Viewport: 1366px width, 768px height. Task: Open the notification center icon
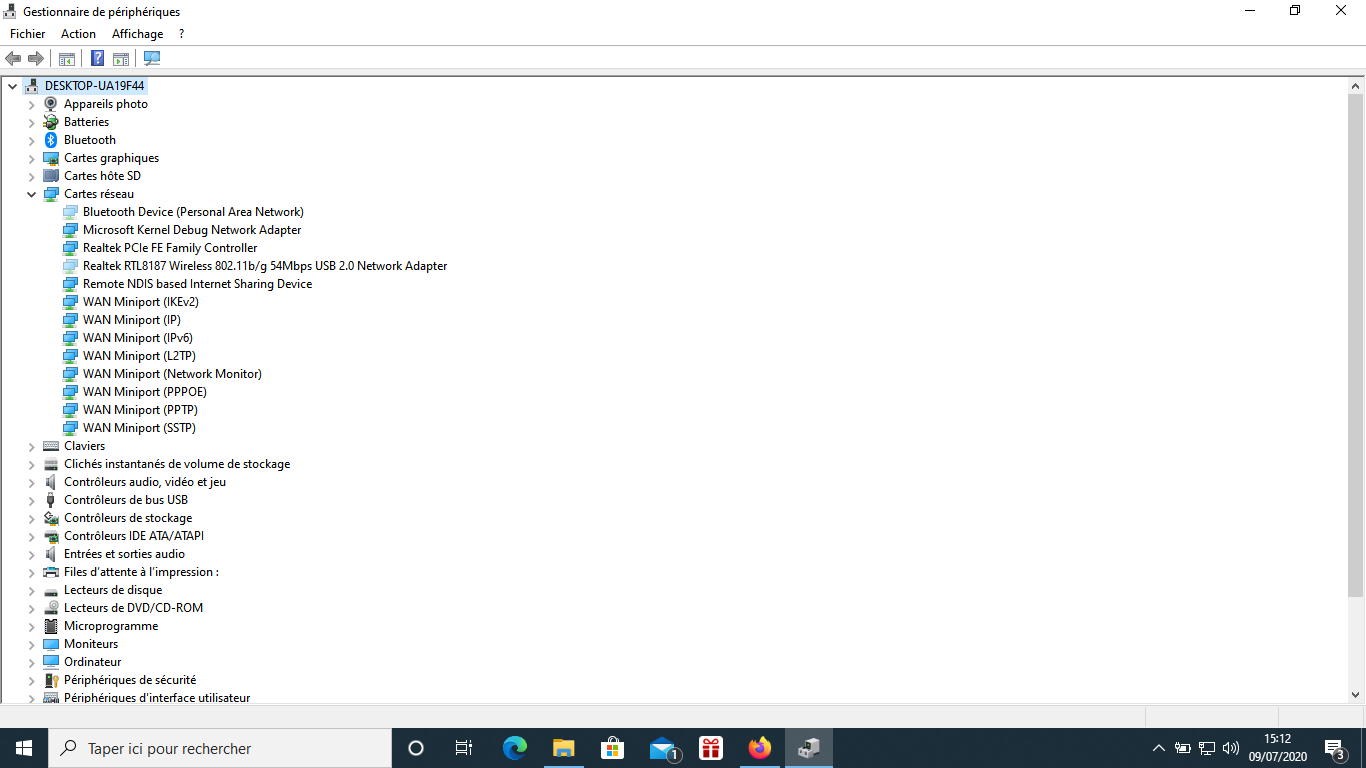pos(1334,748)
